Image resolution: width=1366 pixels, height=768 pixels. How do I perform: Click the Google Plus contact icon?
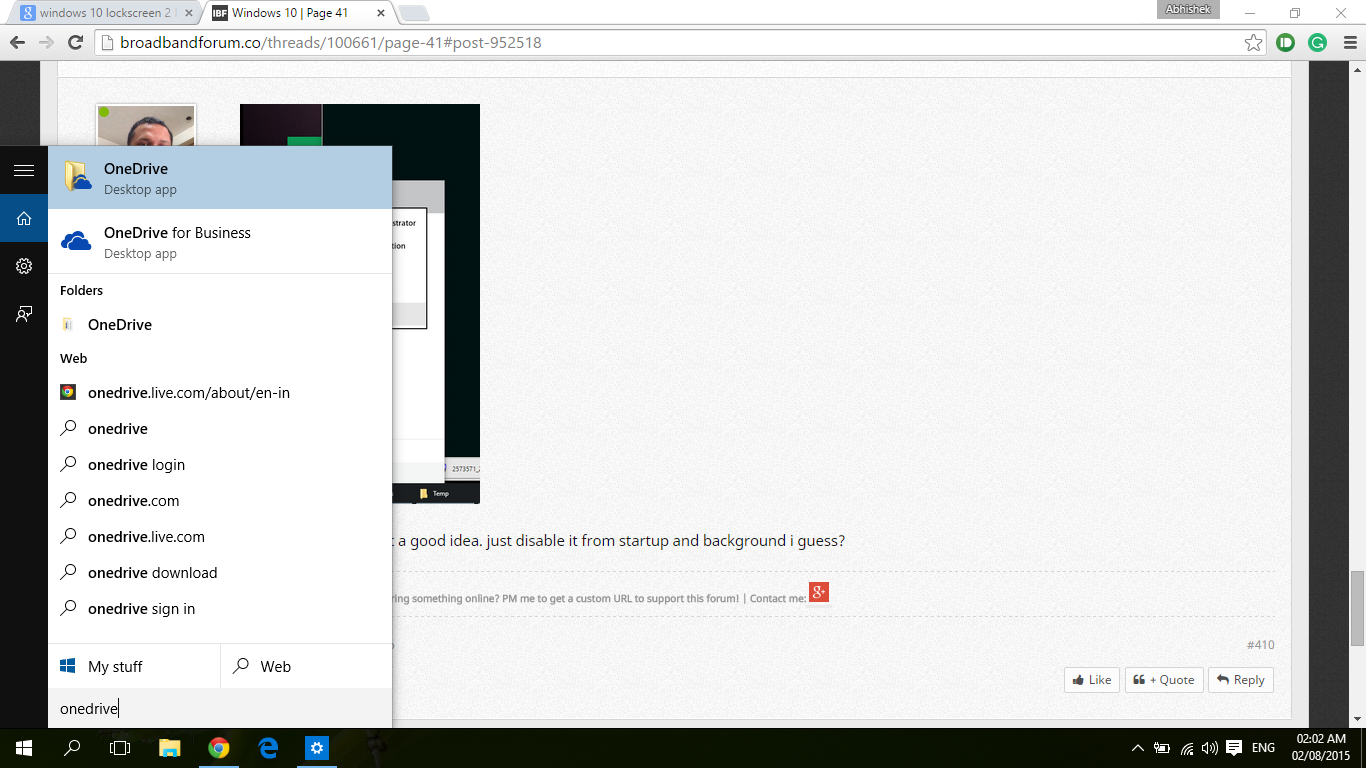(x=818, y=593)
